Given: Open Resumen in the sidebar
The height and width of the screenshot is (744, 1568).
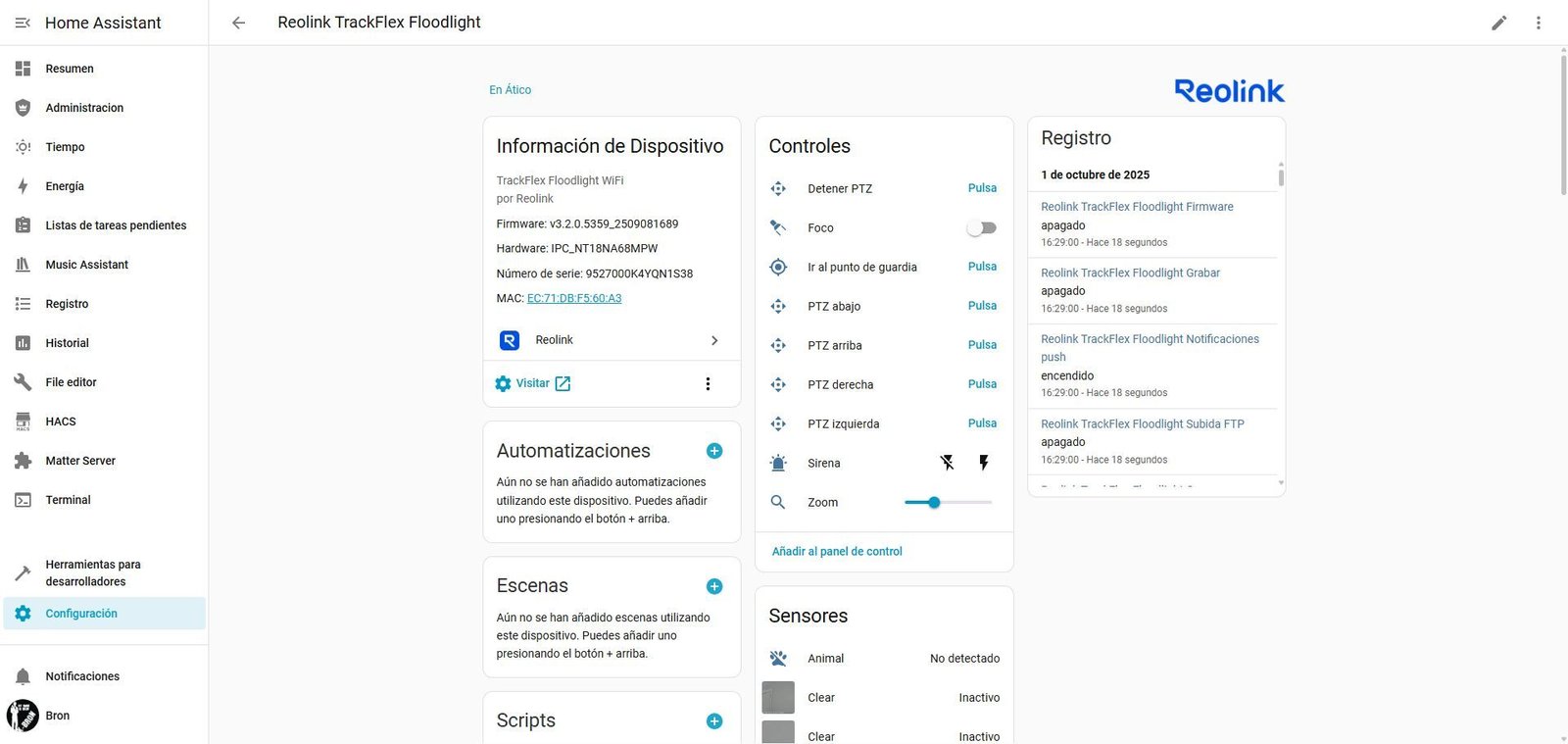Looking at the screenshot, I should [104, 69].
